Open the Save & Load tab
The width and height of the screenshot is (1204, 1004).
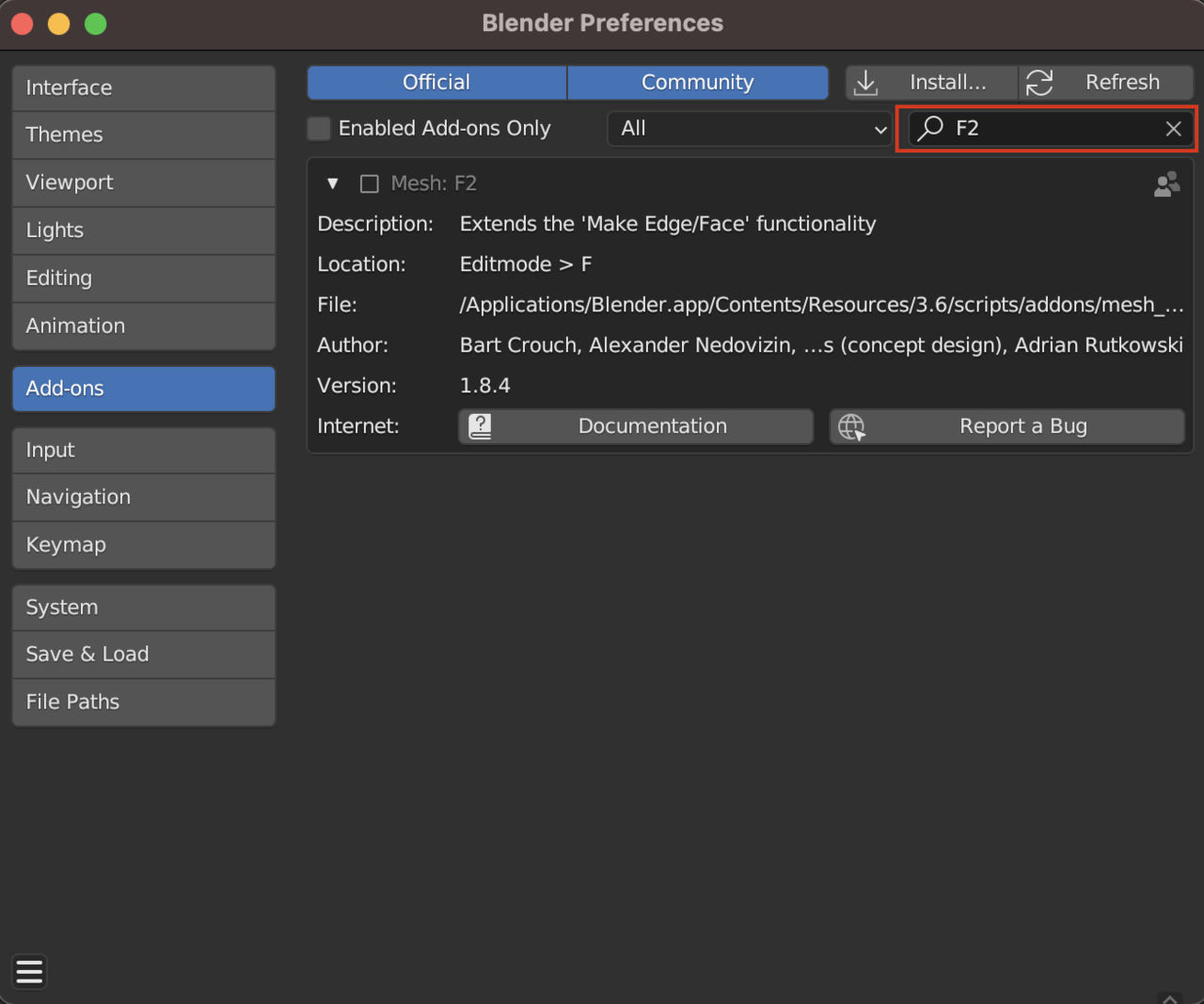click(x=144, y=654)
